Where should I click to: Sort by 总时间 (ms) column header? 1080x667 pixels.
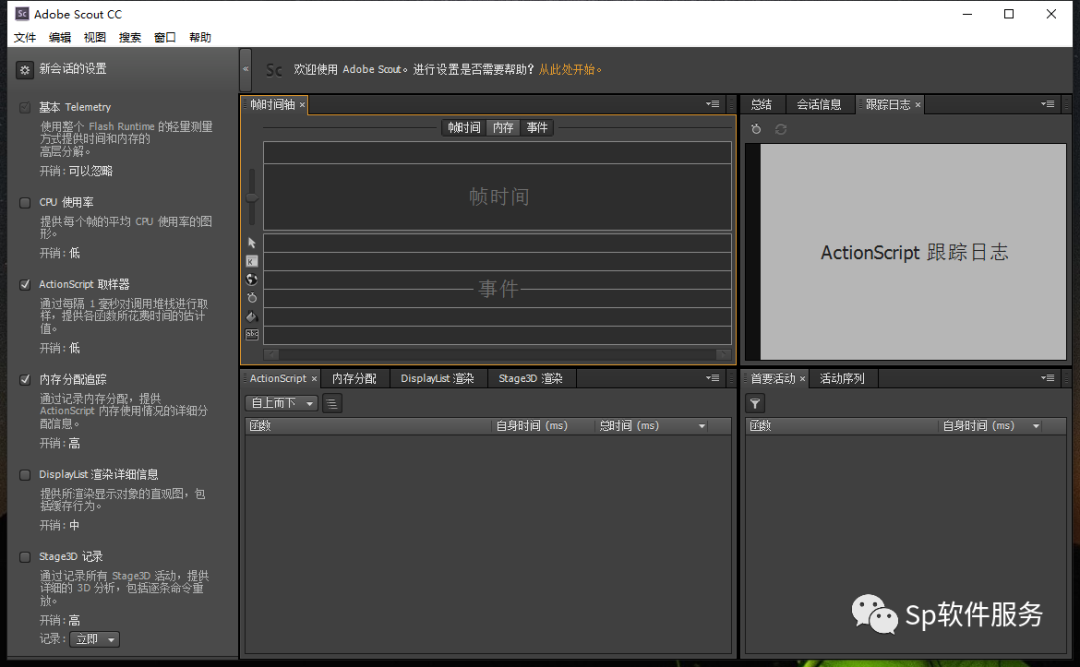pyautogui.click(x=652, y=427)
